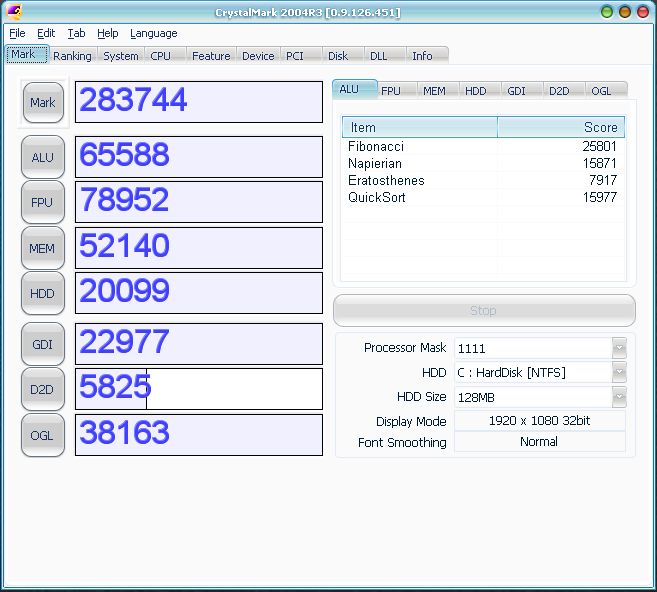Click the HDD score 20099
The width and height of the screenshot is (657, 592).
coord(199,293)
